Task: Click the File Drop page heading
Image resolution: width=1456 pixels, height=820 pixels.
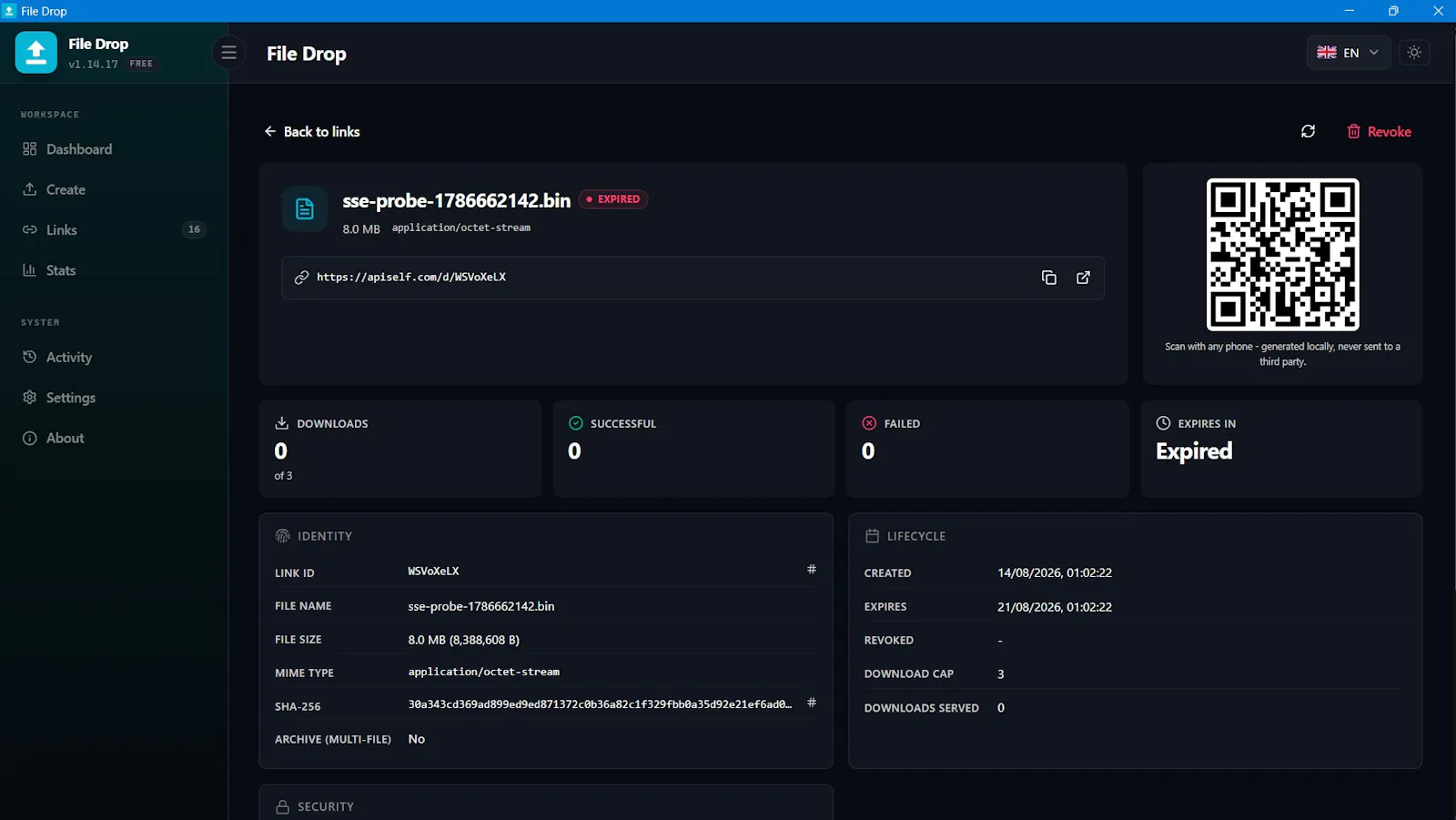Action: point(306,54)
